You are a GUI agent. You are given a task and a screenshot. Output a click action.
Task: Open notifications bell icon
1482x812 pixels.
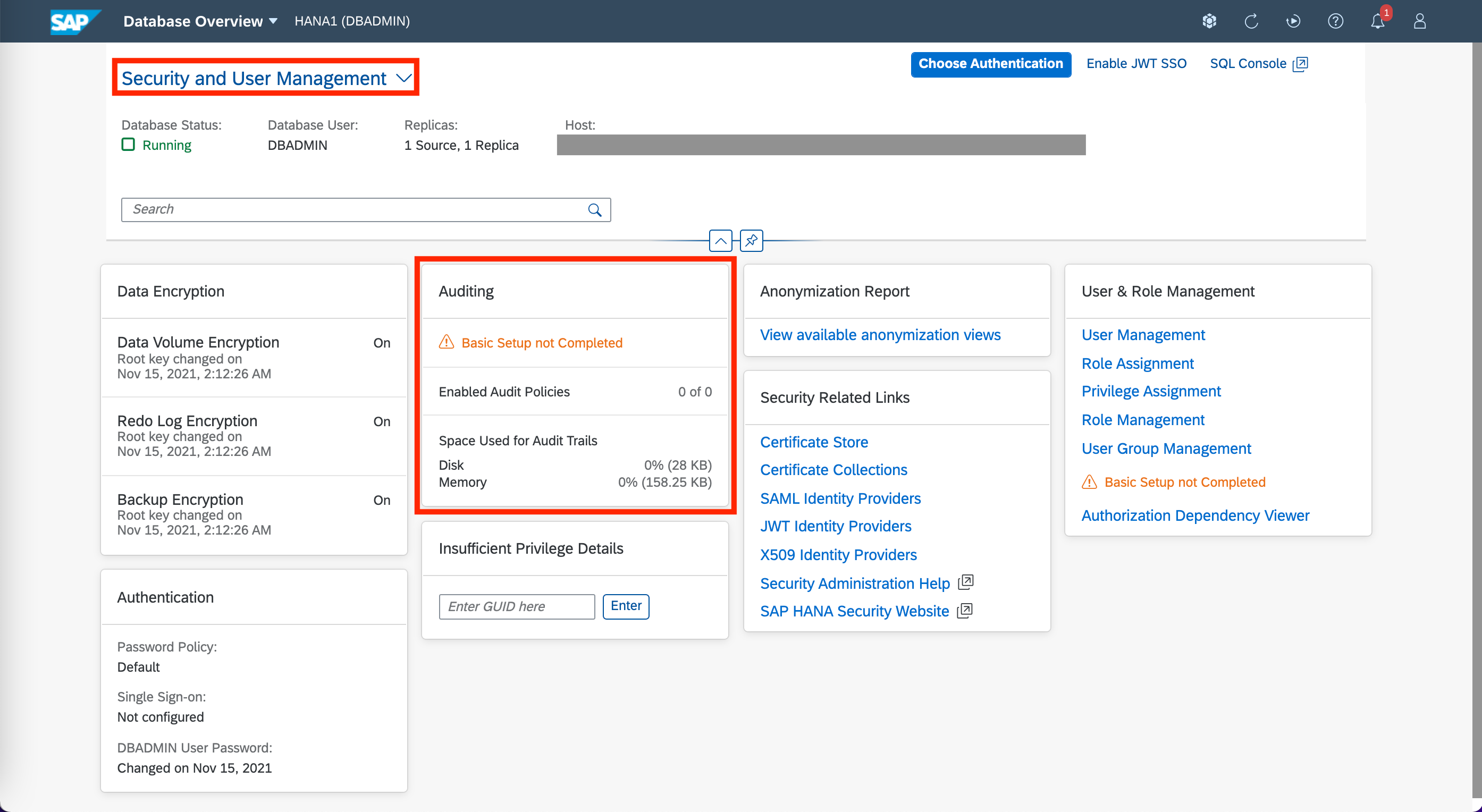1377,21
